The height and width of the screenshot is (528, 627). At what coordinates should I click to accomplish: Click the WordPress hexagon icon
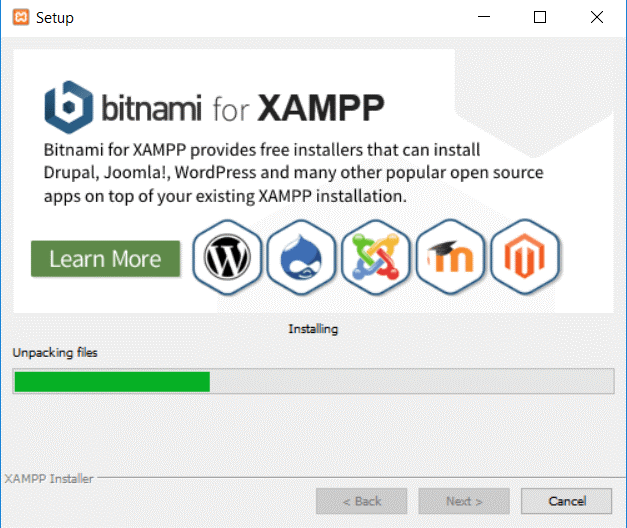click(227, 258)
